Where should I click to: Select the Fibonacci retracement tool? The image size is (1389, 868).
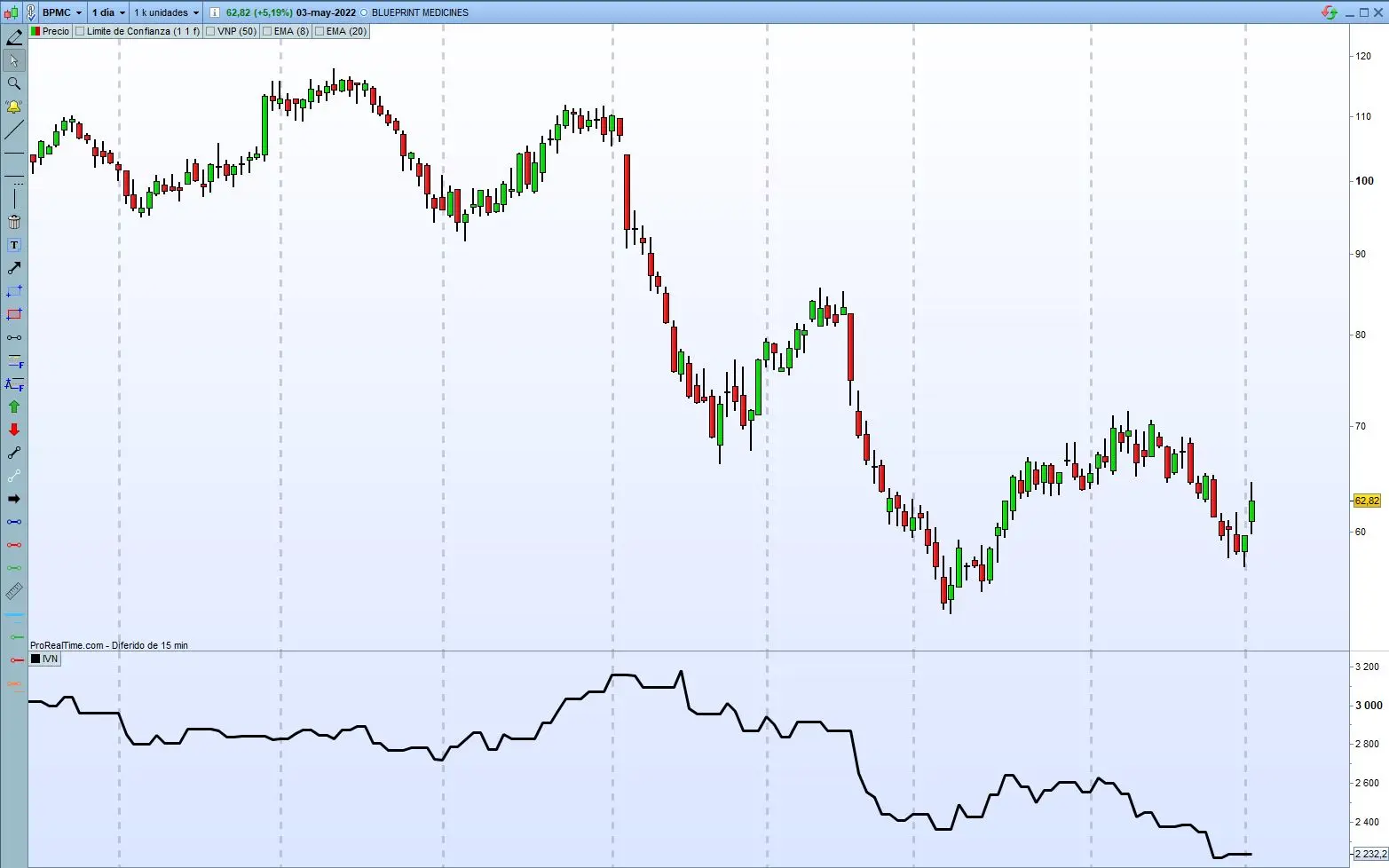click(13, 363)
